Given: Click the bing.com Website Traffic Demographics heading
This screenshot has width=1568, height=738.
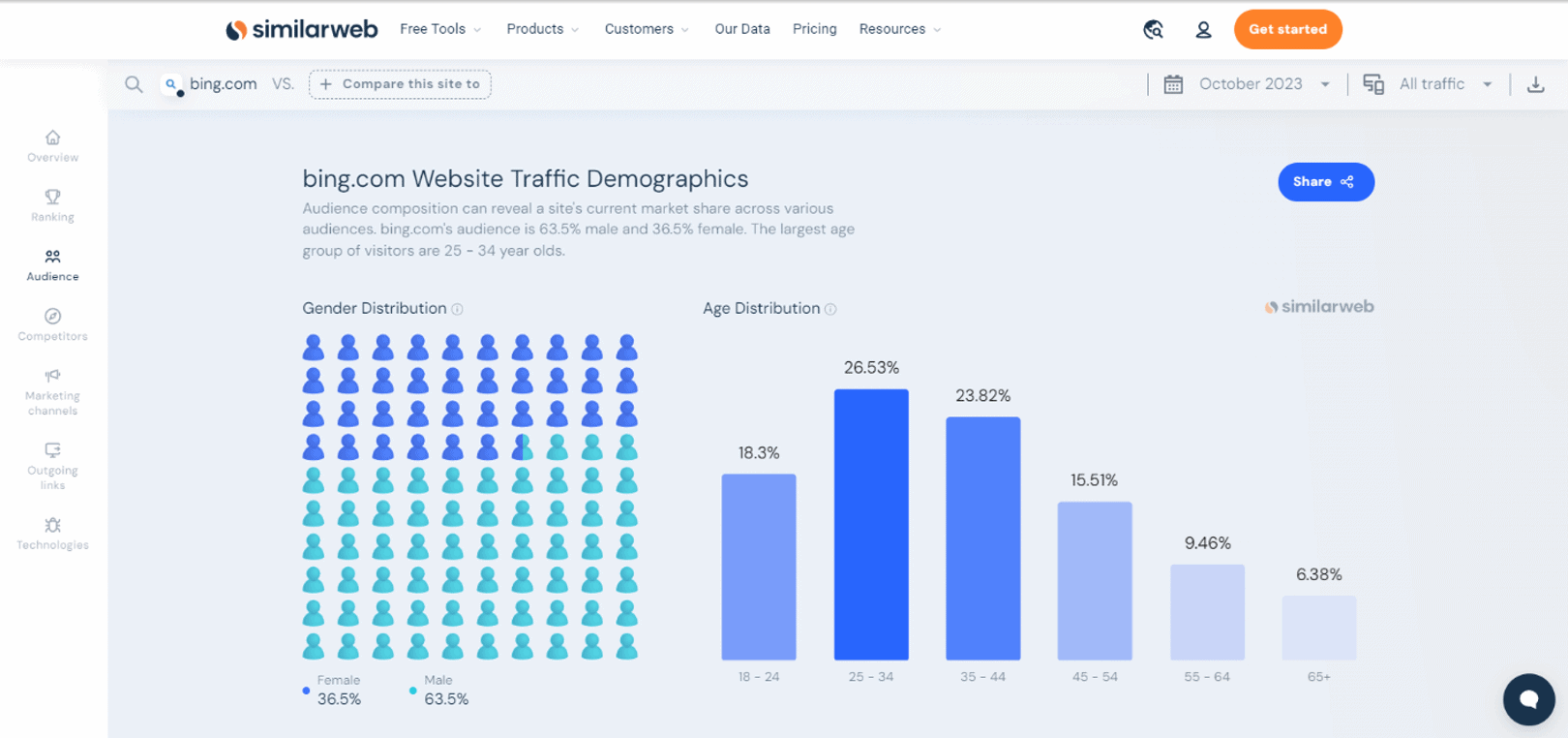Looking at the screenshot, I should [x=526, y=179].
